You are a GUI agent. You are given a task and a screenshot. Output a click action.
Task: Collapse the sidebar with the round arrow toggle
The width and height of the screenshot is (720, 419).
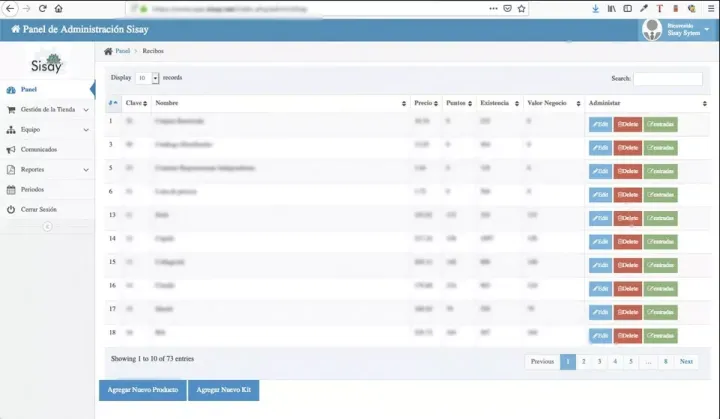click(47, 226)
